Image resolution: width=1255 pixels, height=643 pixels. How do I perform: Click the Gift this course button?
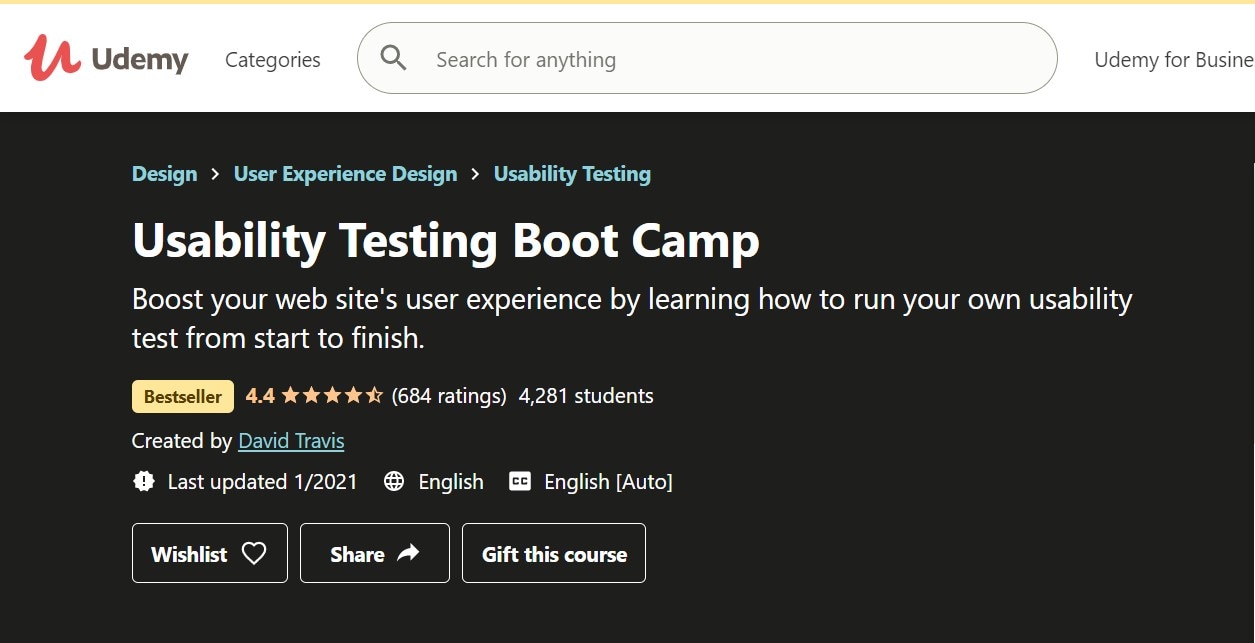click(x=554, y=553)
